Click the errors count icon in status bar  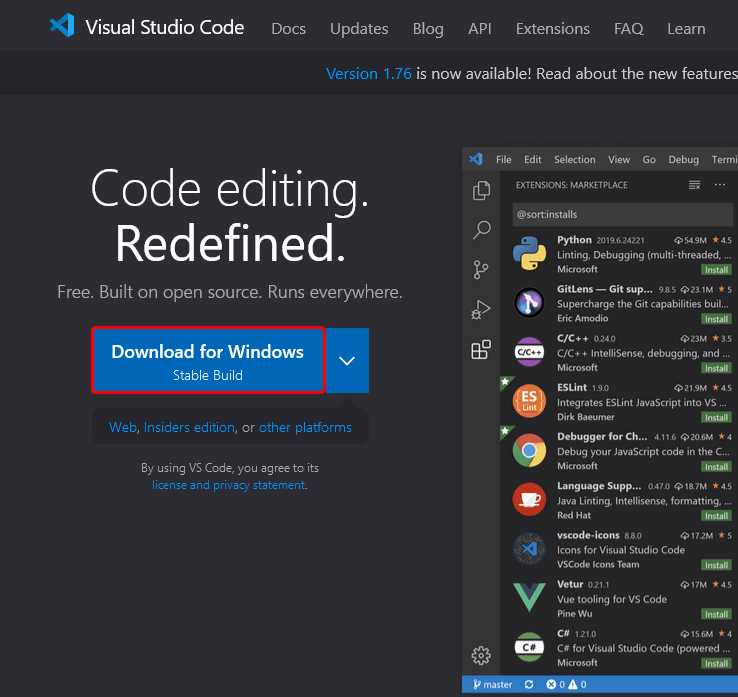click(551, 684)
